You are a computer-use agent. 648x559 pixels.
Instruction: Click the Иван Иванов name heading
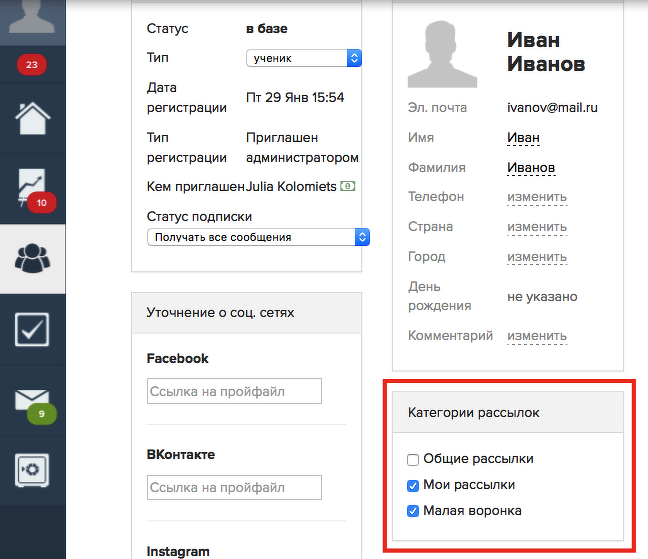[x=546, y=52]
